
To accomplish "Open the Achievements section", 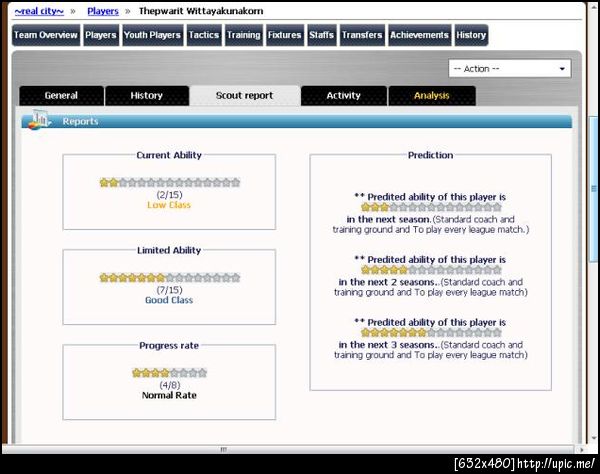I will (x=419, y=35).
